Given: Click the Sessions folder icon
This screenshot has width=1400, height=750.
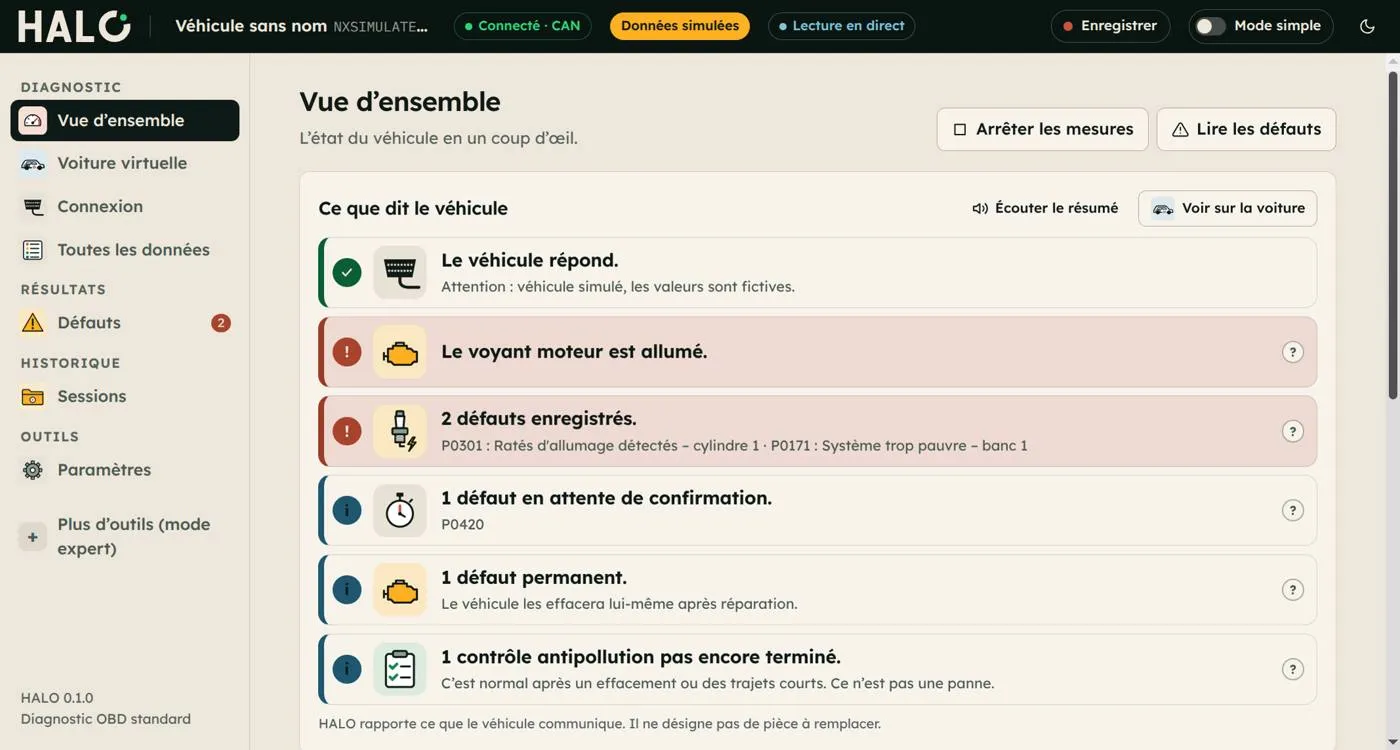Looking at the screenshot, I should tap(33, 397).
